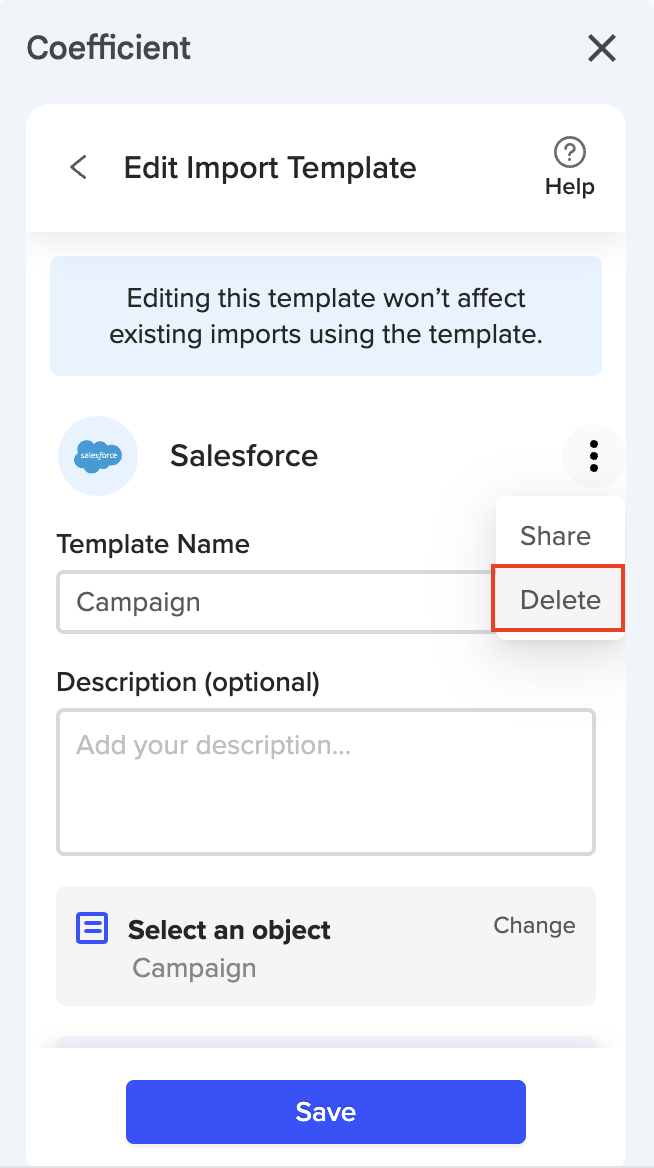This screenshot has height=1168, width=654.
Task: Focus the Description text area
Action: coord(326,782)
